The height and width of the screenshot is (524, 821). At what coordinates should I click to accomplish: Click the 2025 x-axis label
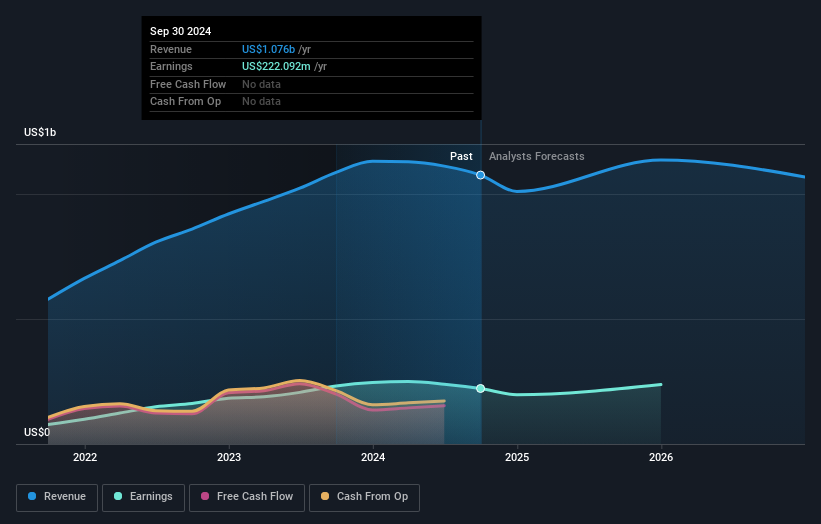click(x=517, y=457)
